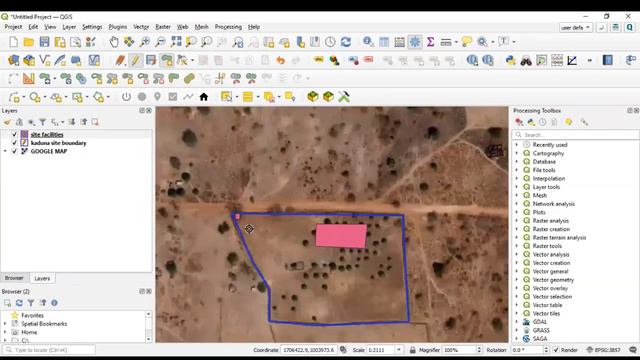Click the Processing Toolbox search field
Screen dimensions: 640x360
(575, 135)
